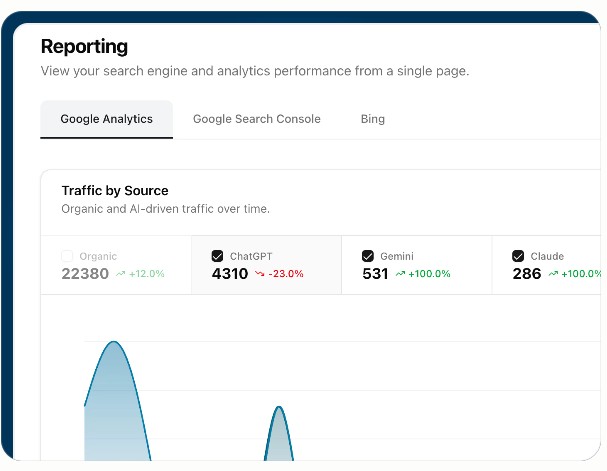Click the -23.0% change for ChatGPT
Image resolution: width=607 pixels, height=471 pixels.
(286, 274)
